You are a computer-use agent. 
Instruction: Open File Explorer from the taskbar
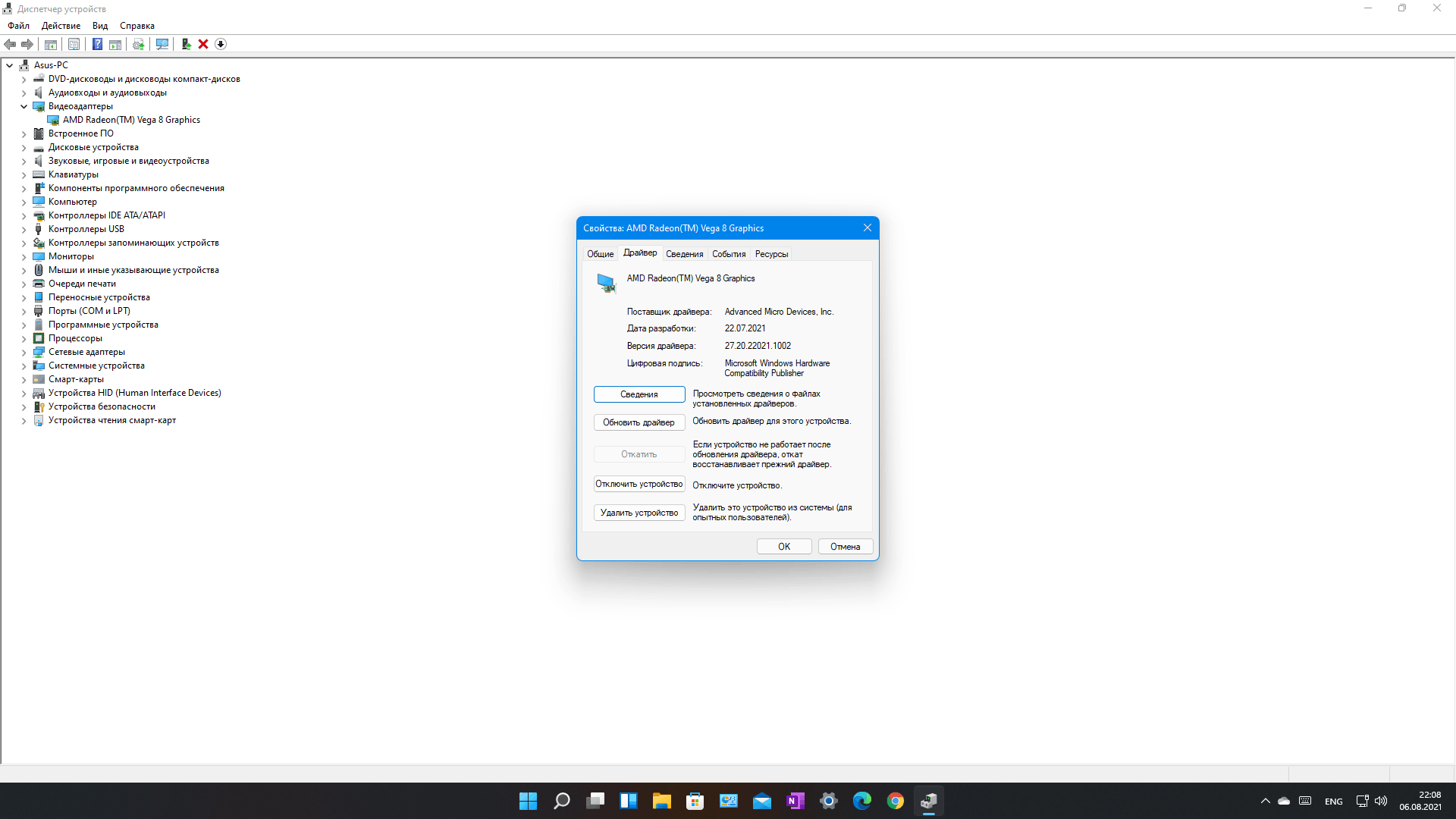point(662,801)
